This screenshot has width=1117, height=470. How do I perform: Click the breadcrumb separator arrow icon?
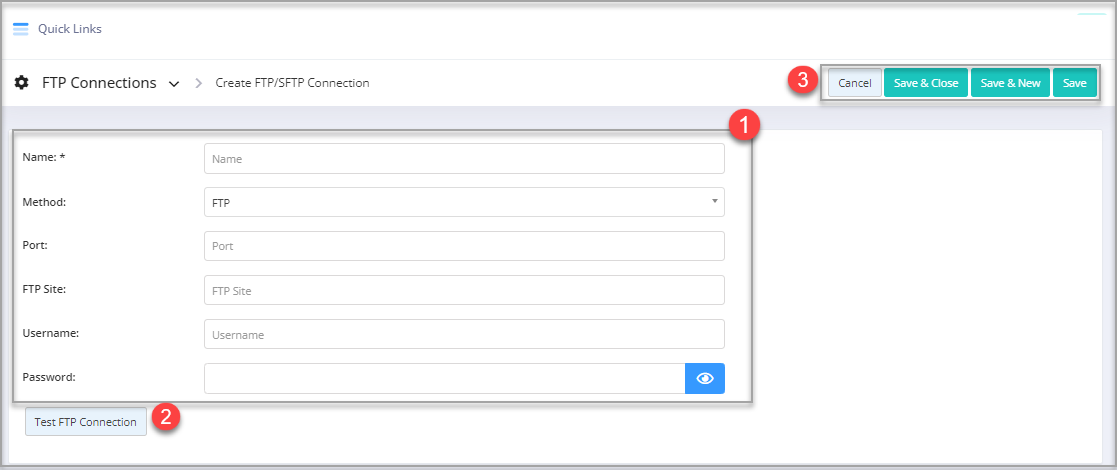click(199, 83)
